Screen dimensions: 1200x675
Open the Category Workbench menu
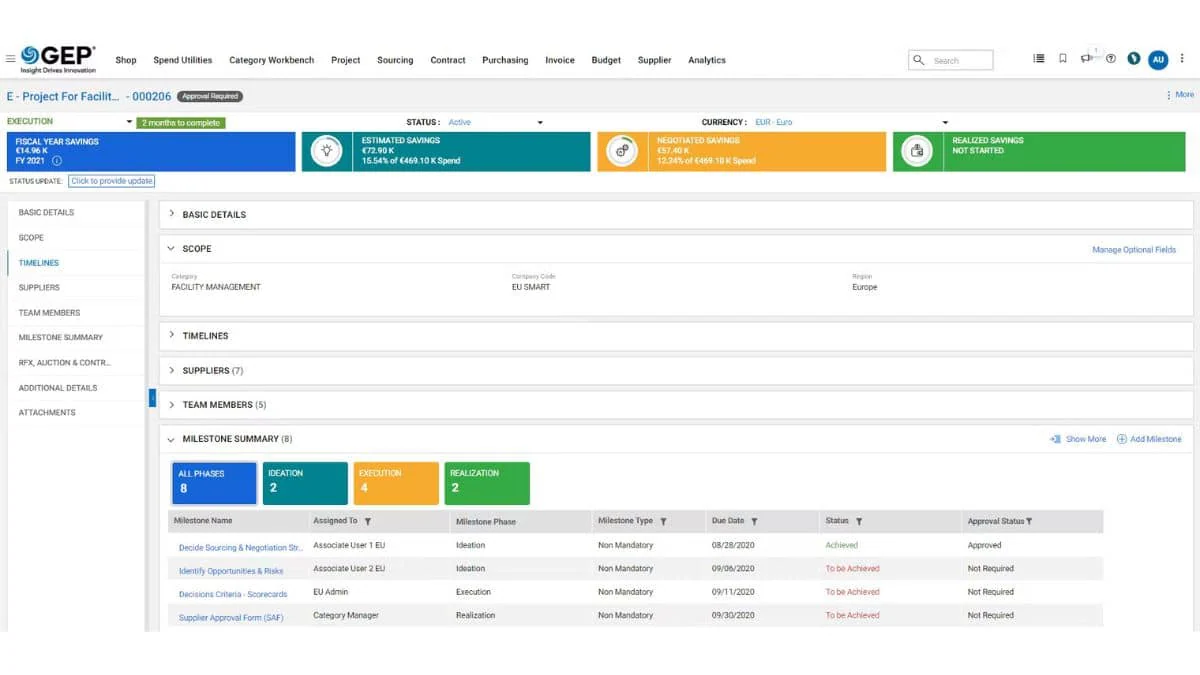[271, 60]
